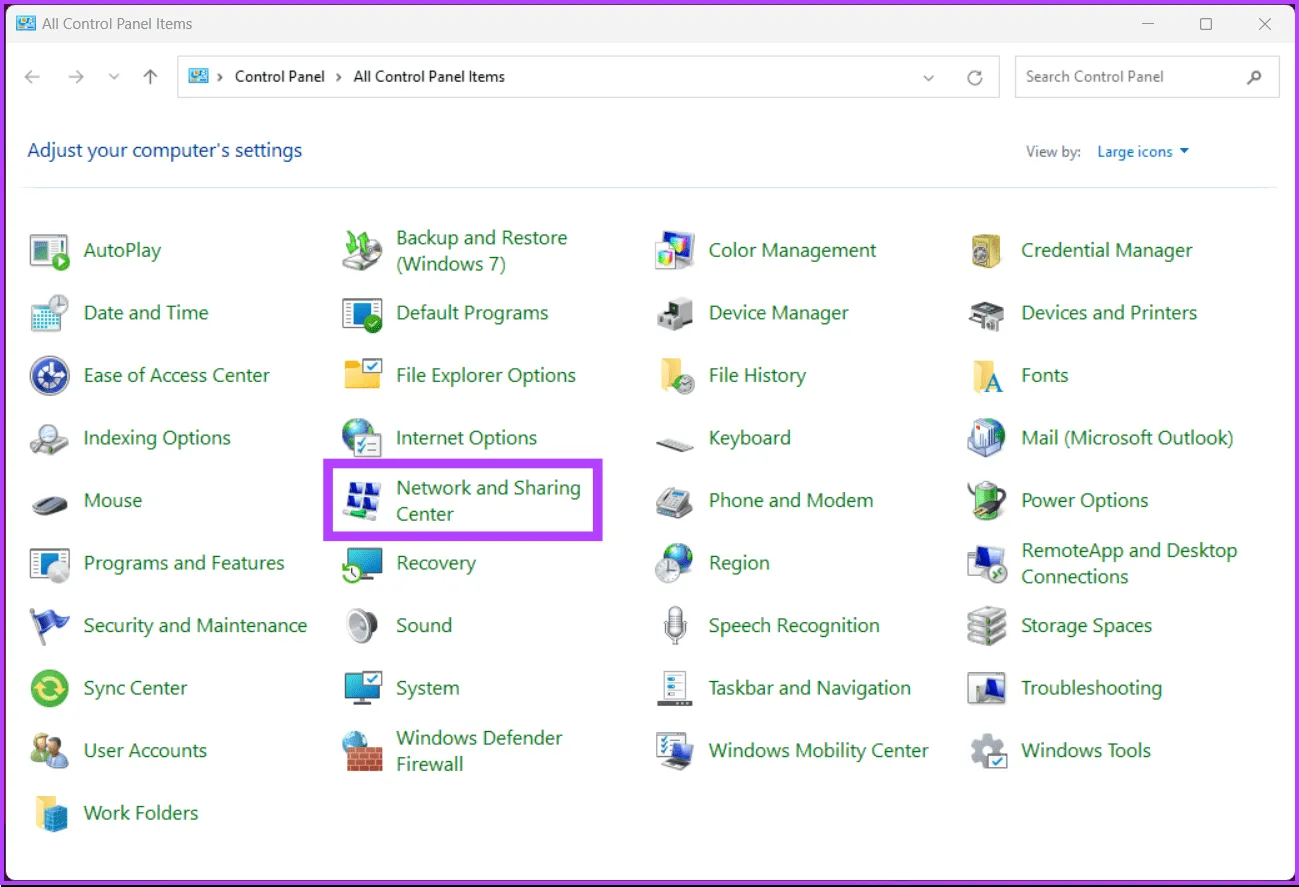
Task: Click the Refresh button beside address bar
Action: 974,78
